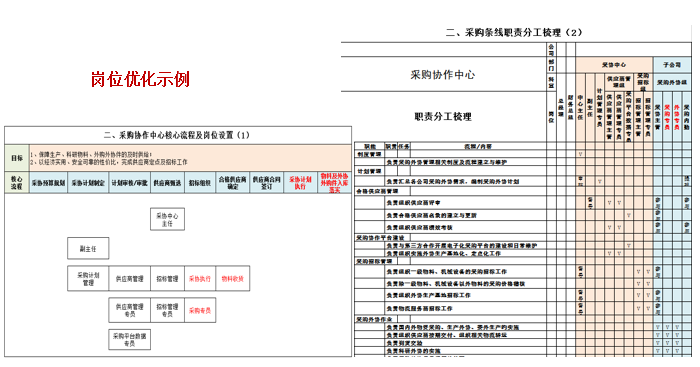
Task: Select the 副主任 box in org chart
Action: 88,249
